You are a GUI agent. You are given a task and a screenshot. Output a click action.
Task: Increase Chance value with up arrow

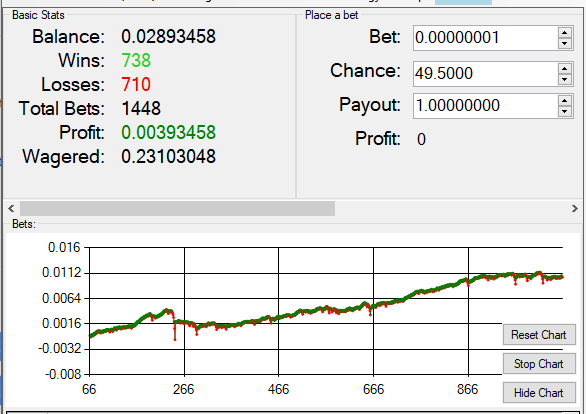(x=565, y=68)
